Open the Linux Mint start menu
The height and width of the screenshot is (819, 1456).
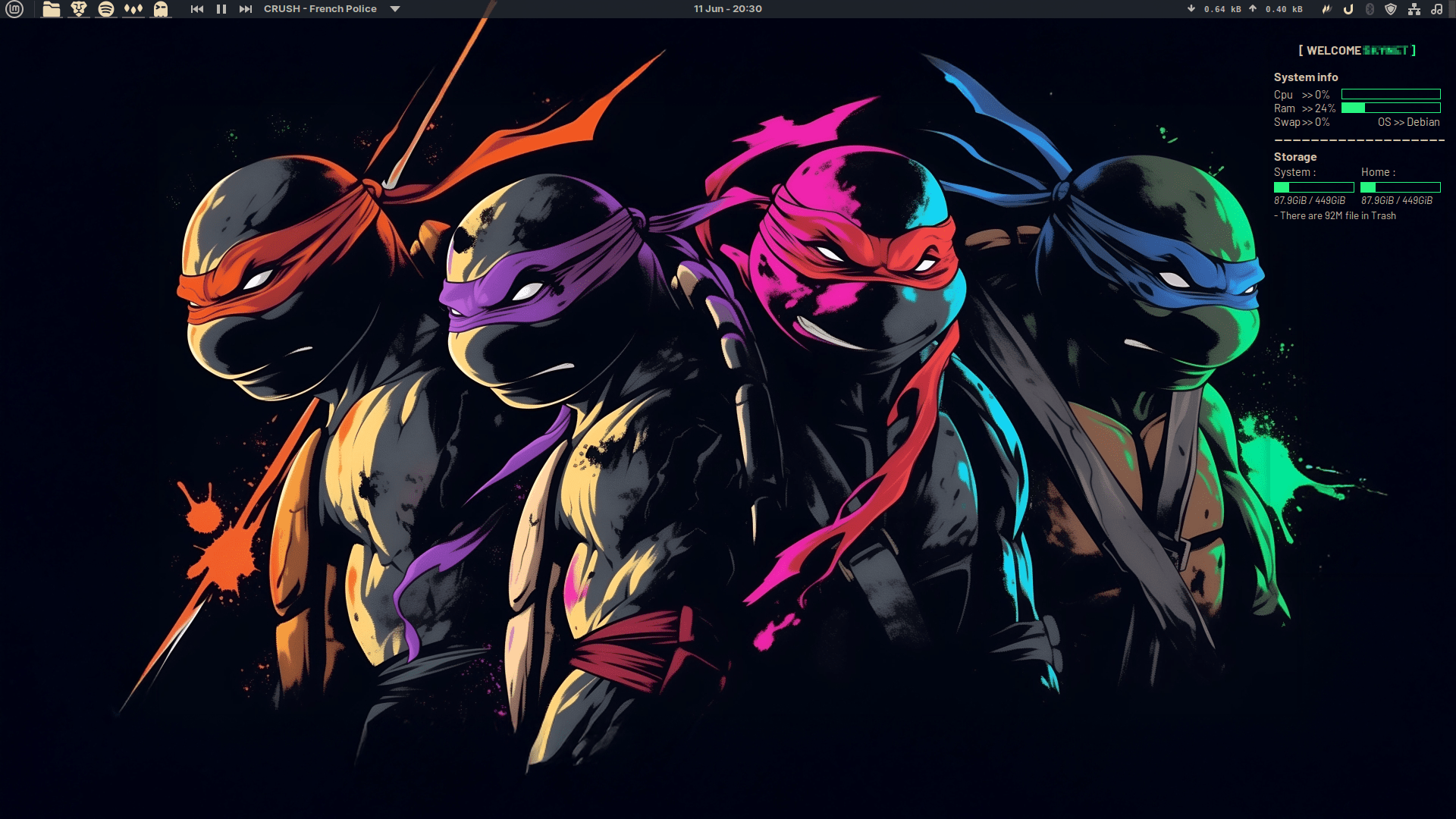[x=14, y=9]
